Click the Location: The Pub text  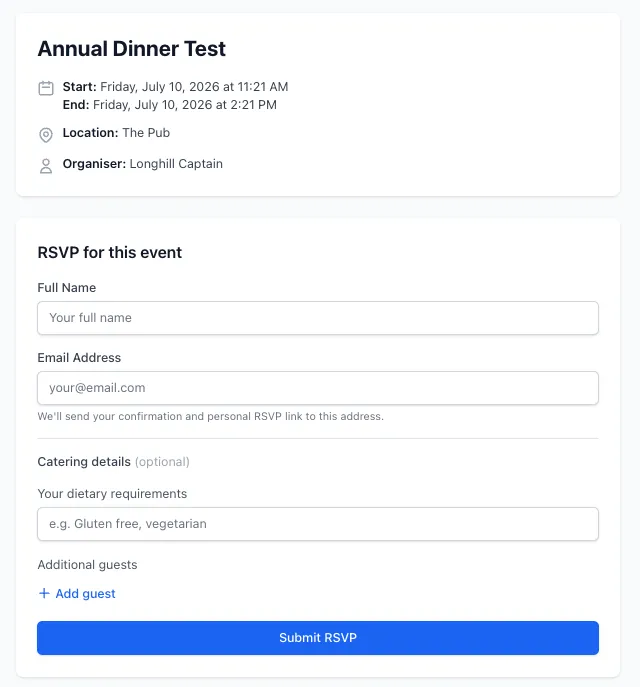coord(116,133)
